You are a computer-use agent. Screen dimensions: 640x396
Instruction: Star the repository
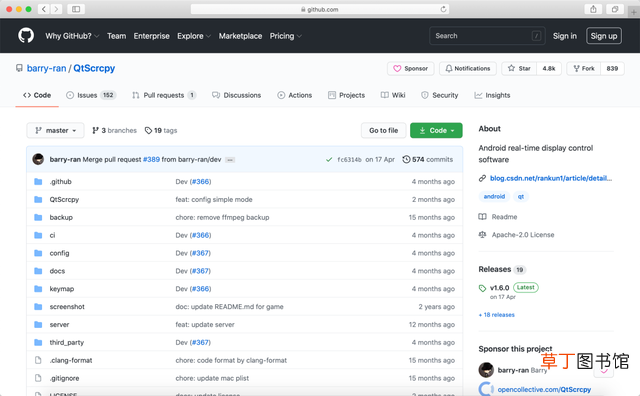coord(519,68)
